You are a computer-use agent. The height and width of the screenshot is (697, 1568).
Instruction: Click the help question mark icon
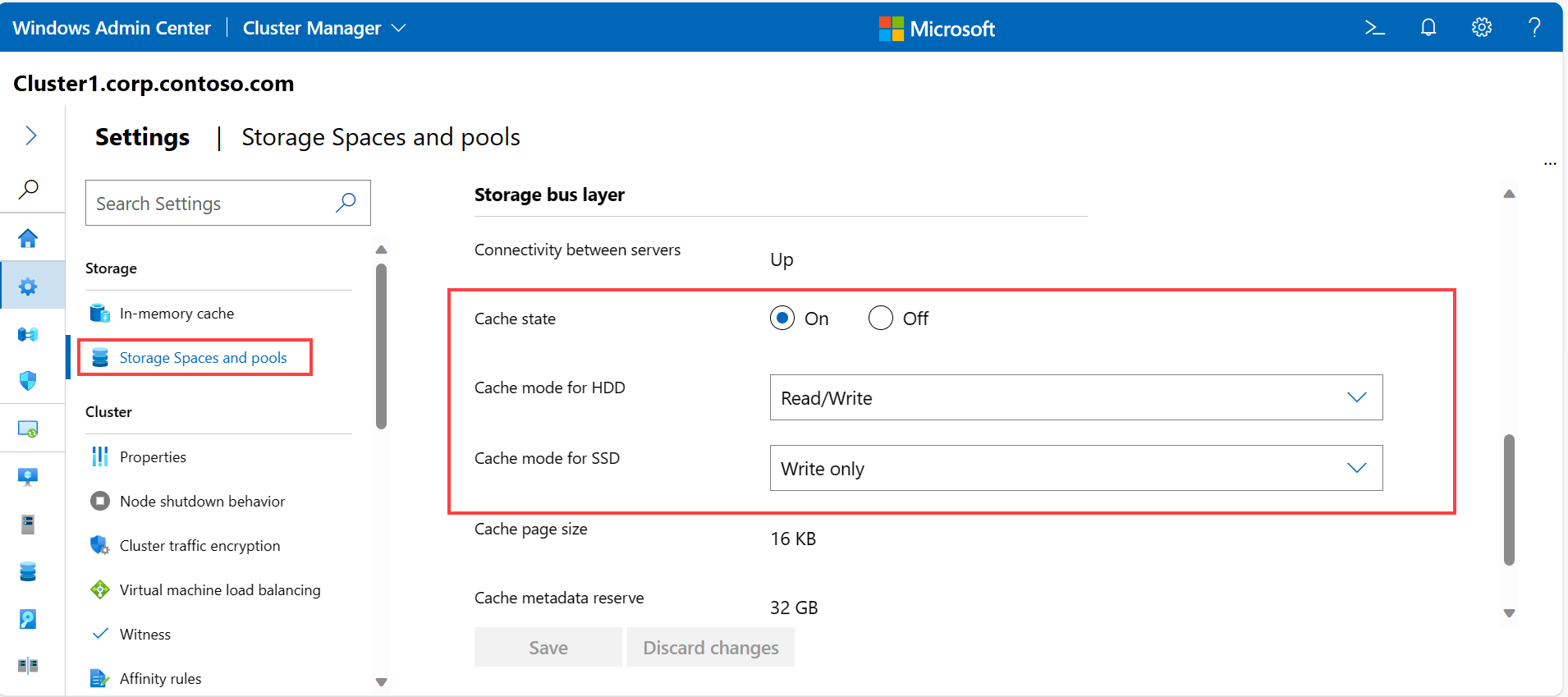(1534, 28)
